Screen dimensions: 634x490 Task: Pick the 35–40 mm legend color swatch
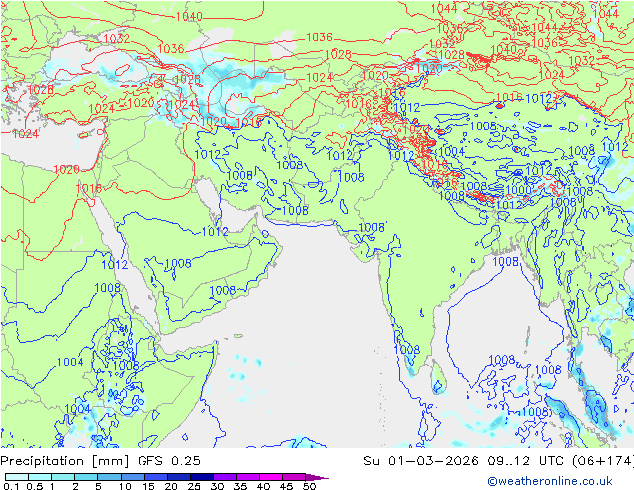pyautogui.click(x=248, y=477)
